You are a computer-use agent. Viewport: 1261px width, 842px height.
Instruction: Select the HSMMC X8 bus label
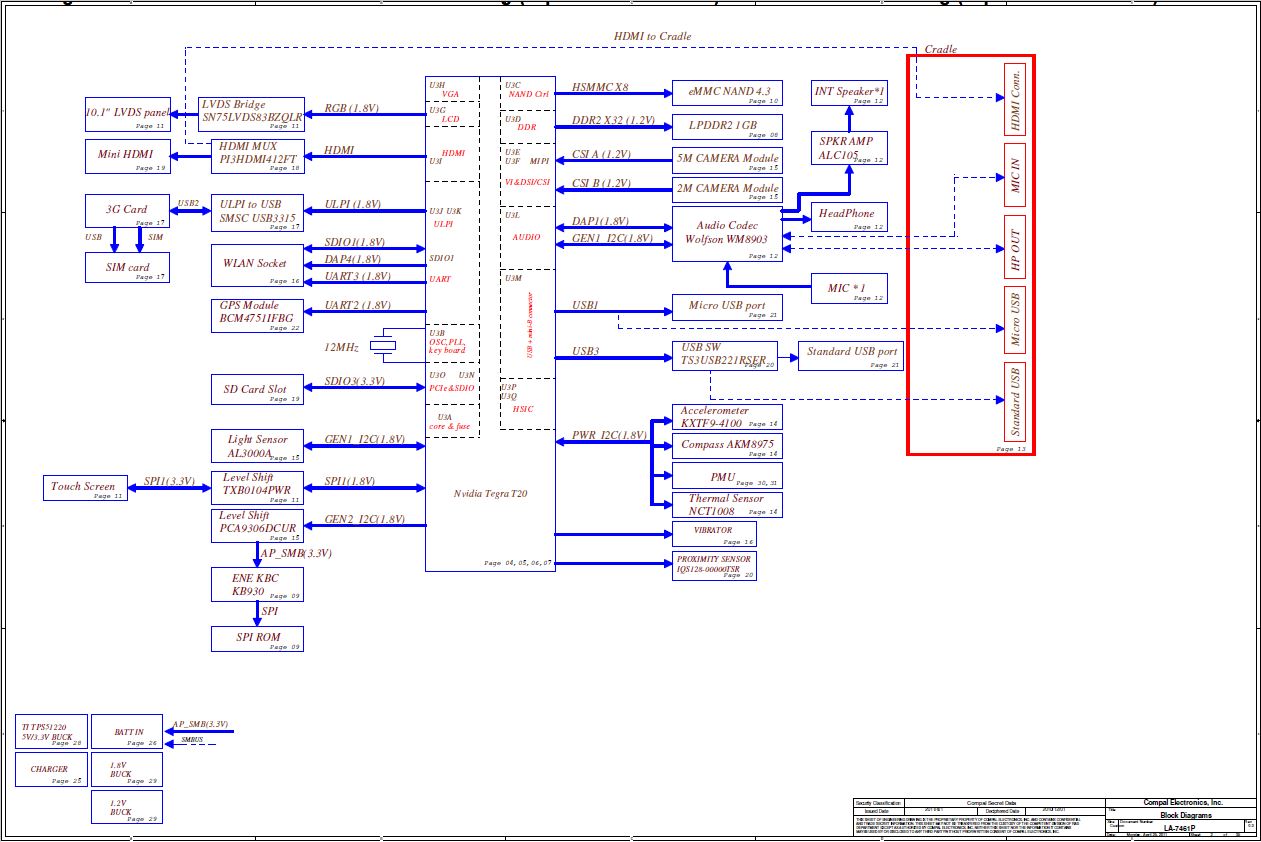pyautogui.click(x=600, y=87)
